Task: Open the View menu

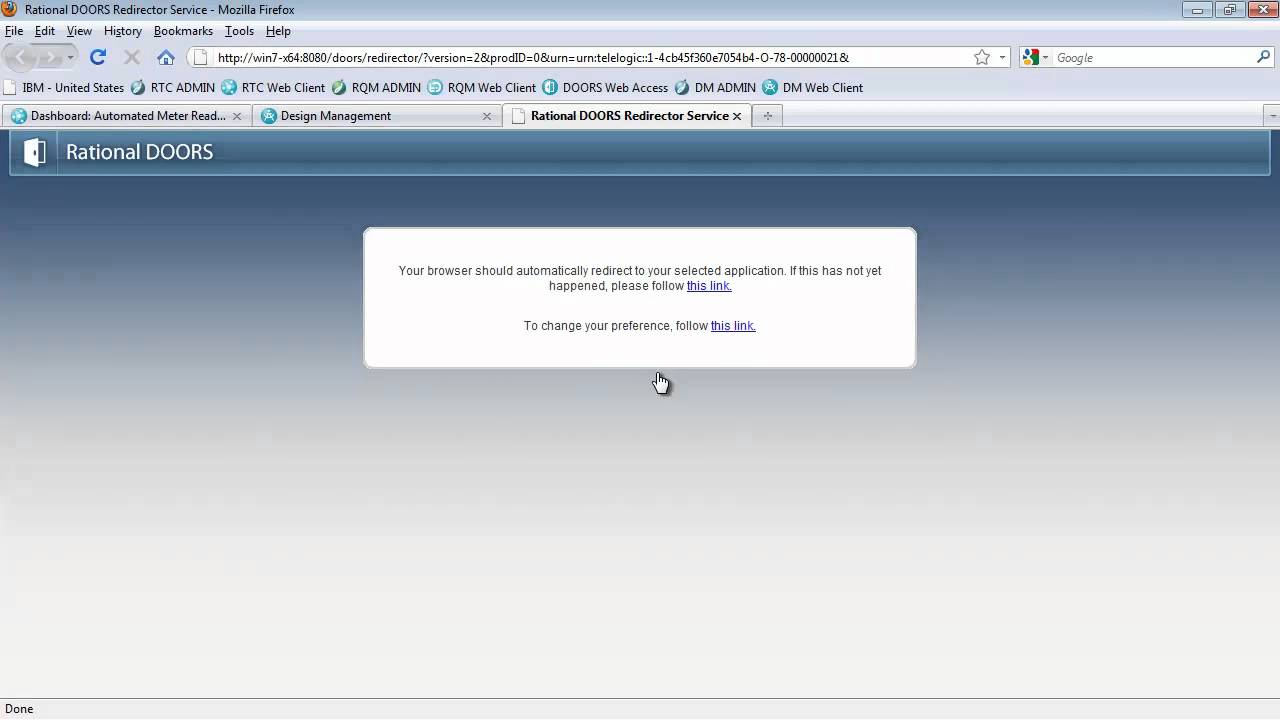Action: [79, 31]
